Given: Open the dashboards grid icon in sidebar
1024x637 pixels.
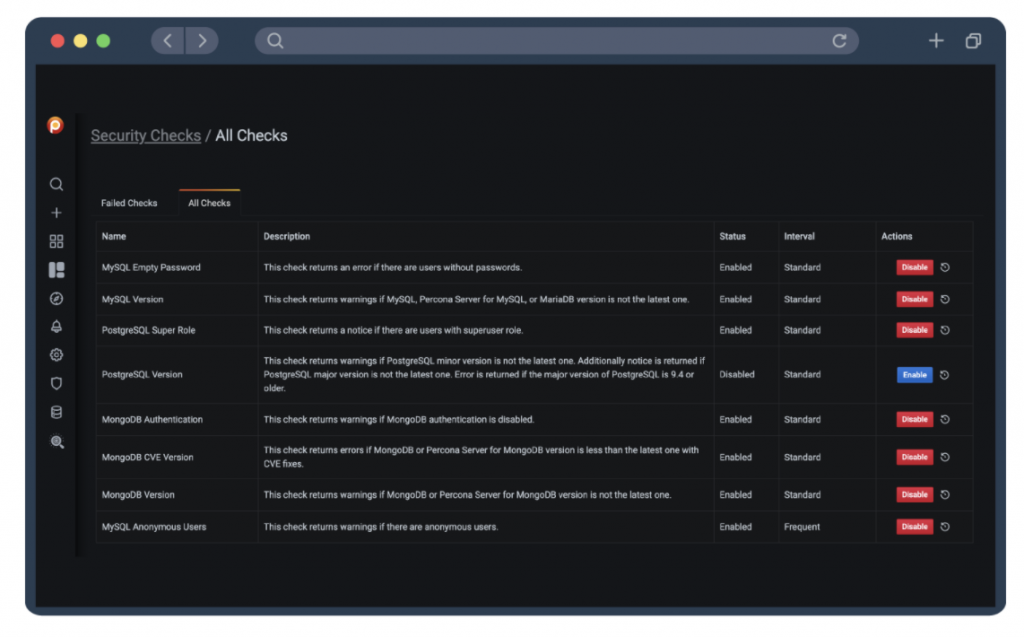Looking at the screenshot, I should [56, 241].
